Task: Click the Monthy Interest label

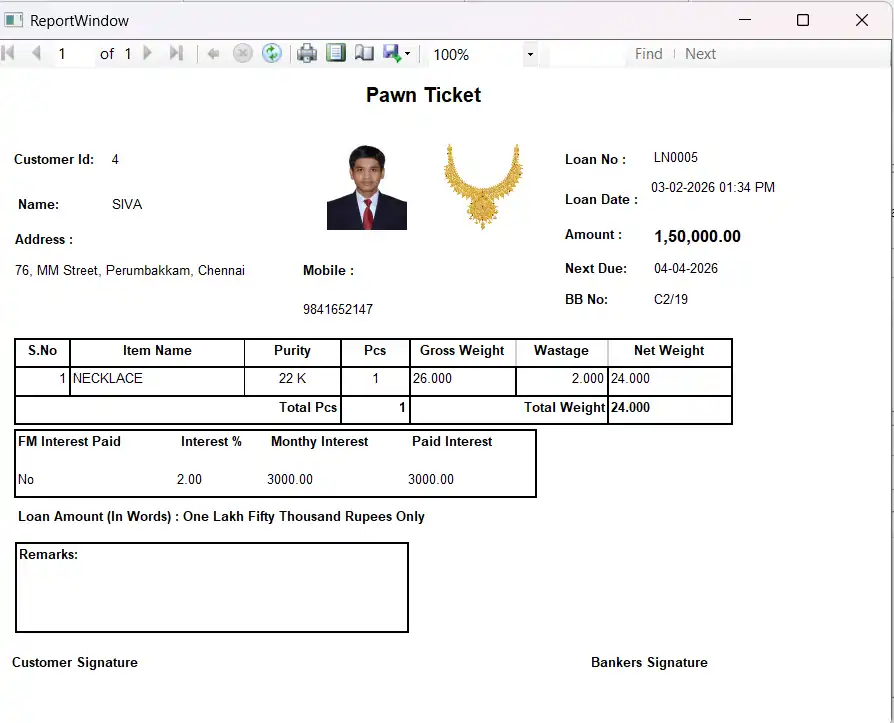Action: (319, 441)
